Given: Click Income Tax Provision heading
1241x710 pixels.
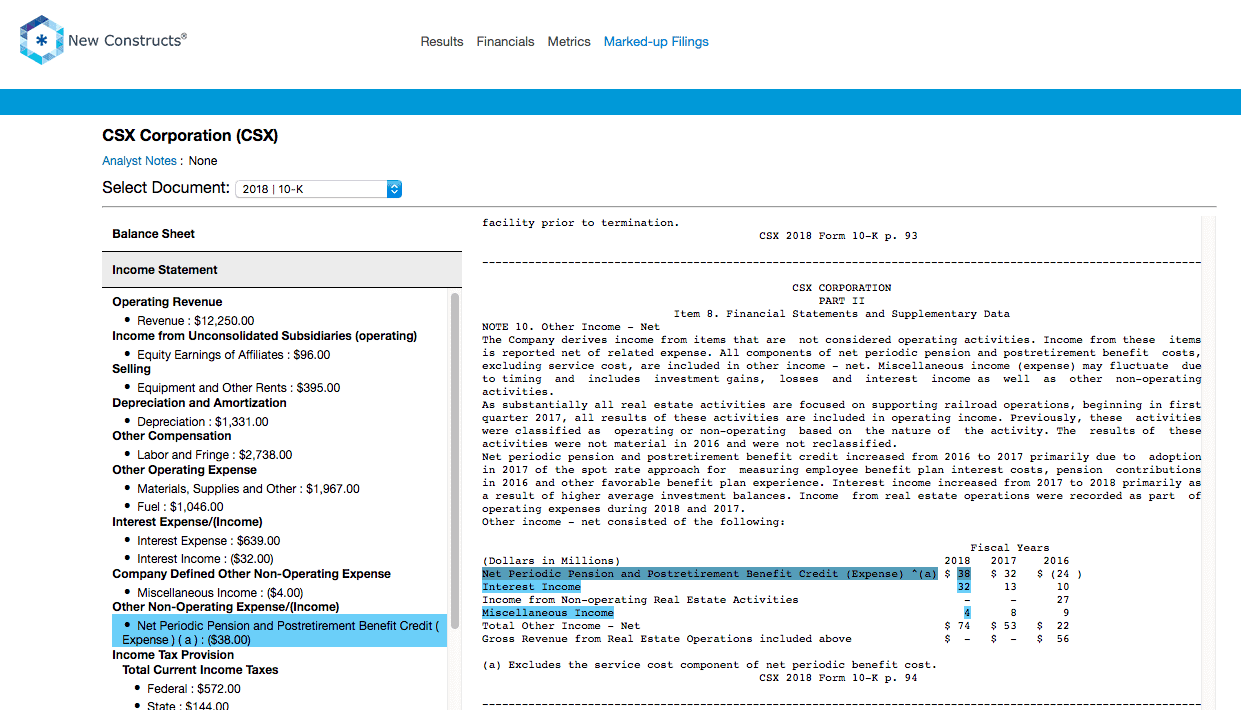Looking at the screenshot, I should [x=173, y=655].
